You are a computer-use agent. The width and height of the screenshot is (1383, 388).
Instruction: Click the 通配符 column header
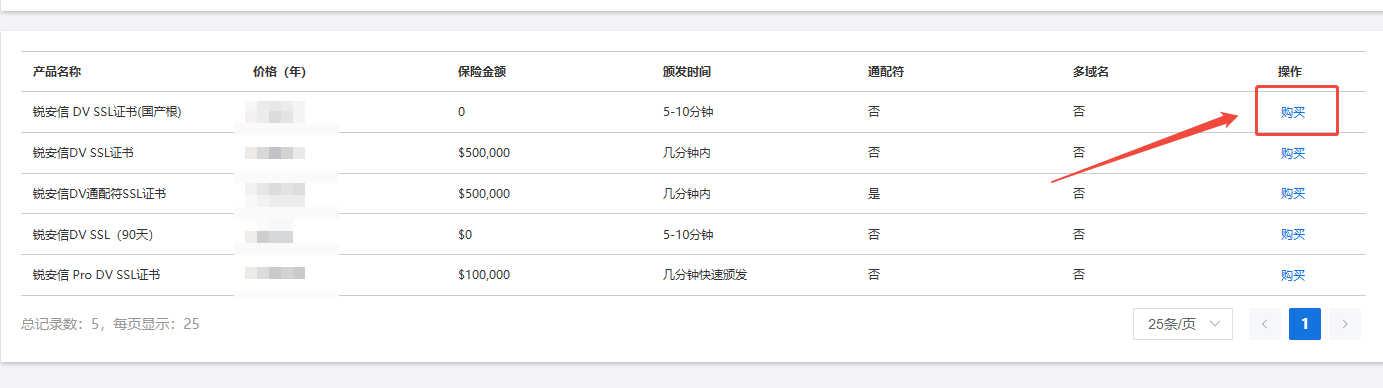coord(886,72)
